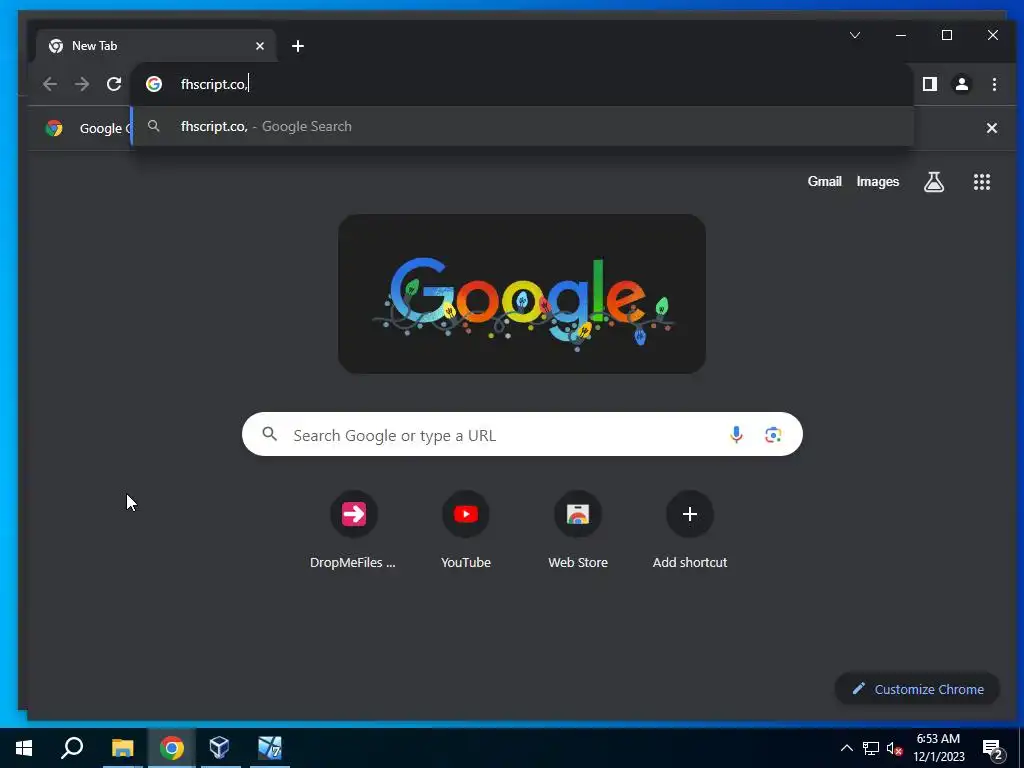Open Images link
The height and width of the screenshot is (768, 1024).
878,182
